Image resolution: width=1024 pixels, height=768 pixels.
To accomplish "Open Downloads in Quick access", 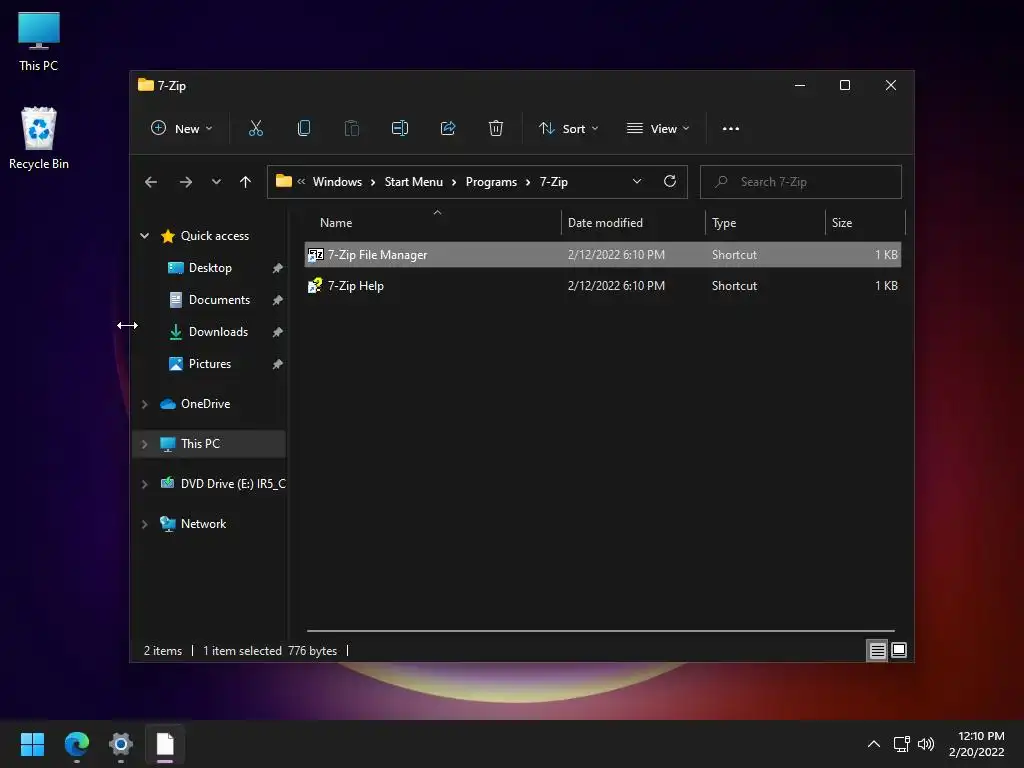I will point(218,332).
